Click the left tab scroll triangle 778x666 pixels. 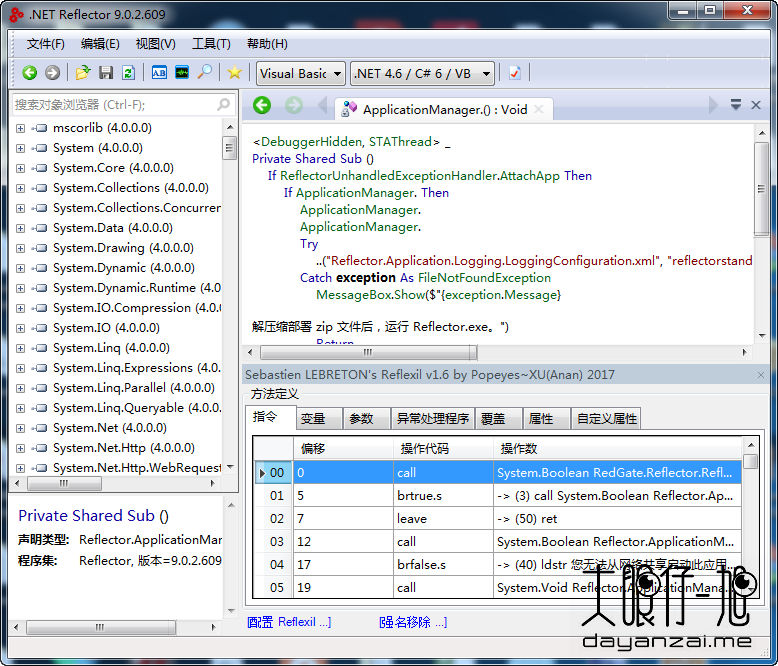(323, 105)
